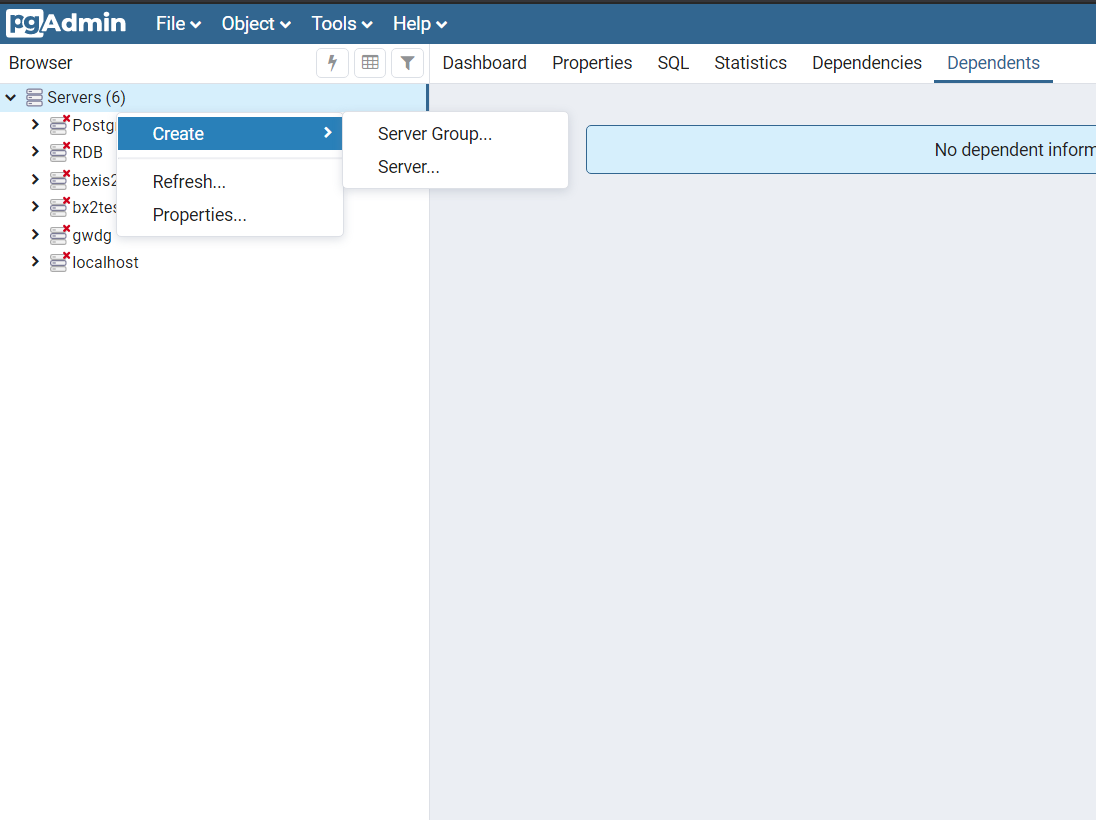1096x820 pixels.
Task: Click the gwdg server disconnected icon
Action: coord(60,235)
